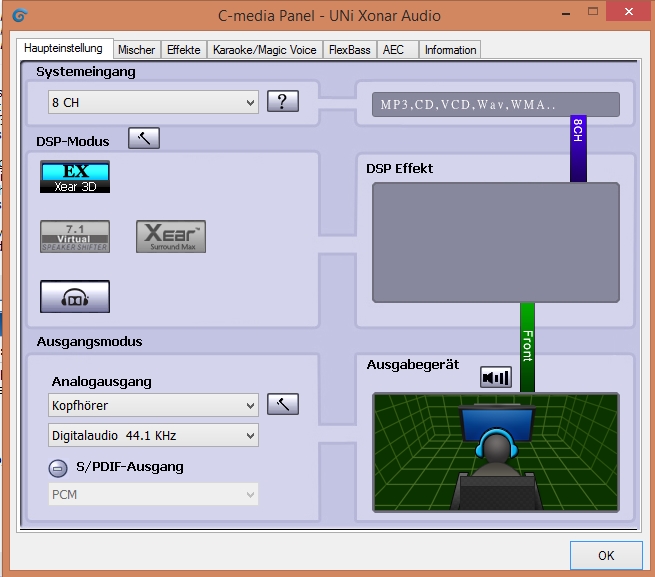Screen dimensions: 655x577
Task: Open the disabled PCM dropdown
Action: coord(153,495)
